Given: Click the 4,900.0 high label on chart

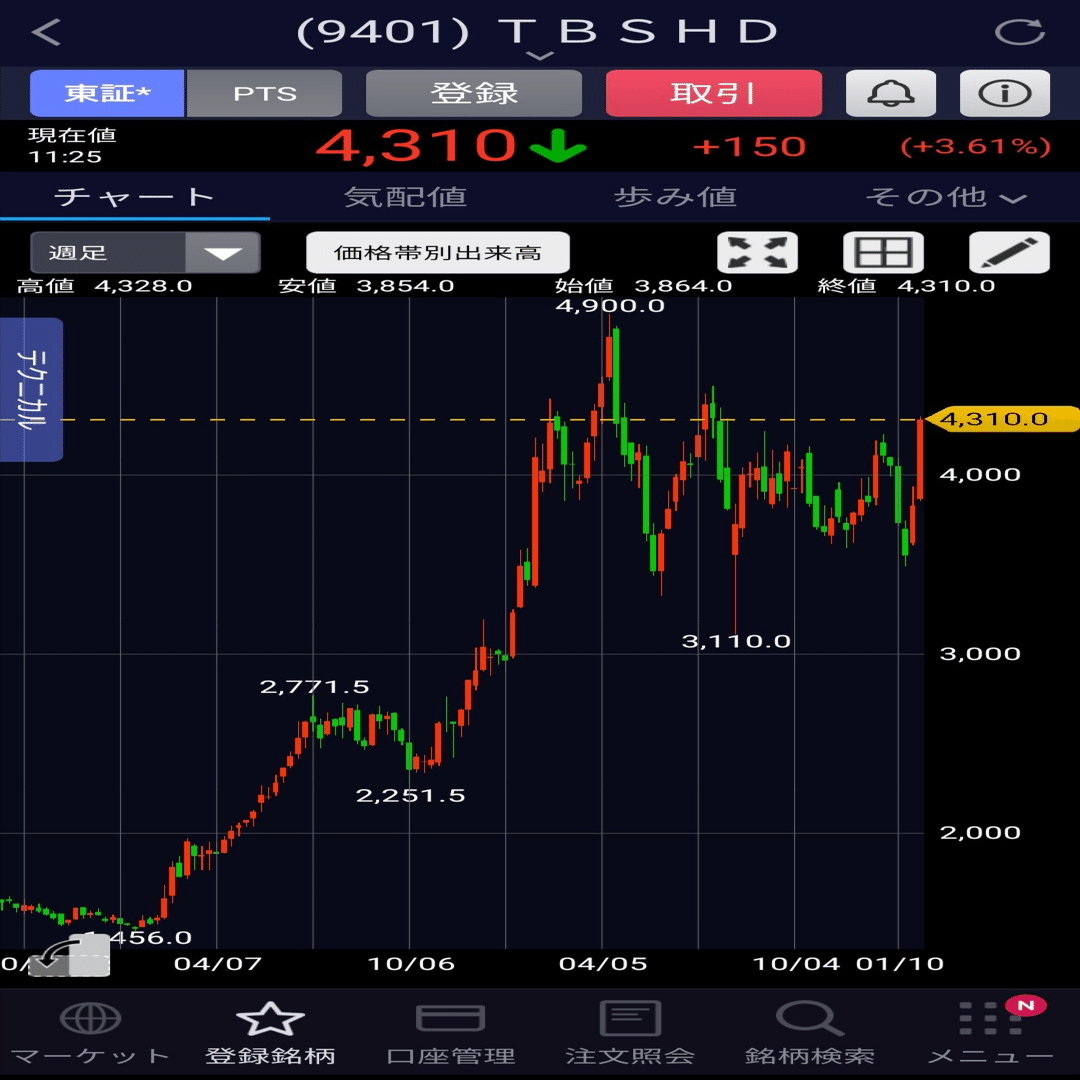Looking at the screenshot, I should pyautogui.click(x=610, y=306).
